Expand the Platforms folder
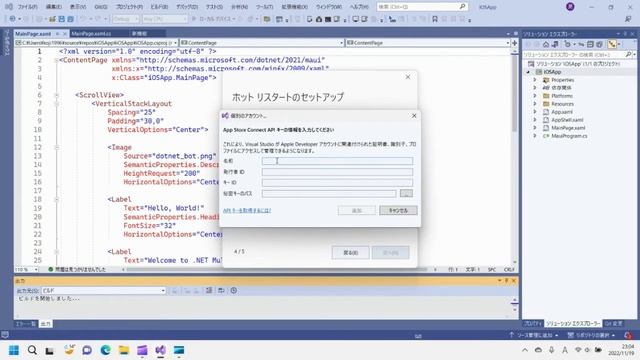 535,96
